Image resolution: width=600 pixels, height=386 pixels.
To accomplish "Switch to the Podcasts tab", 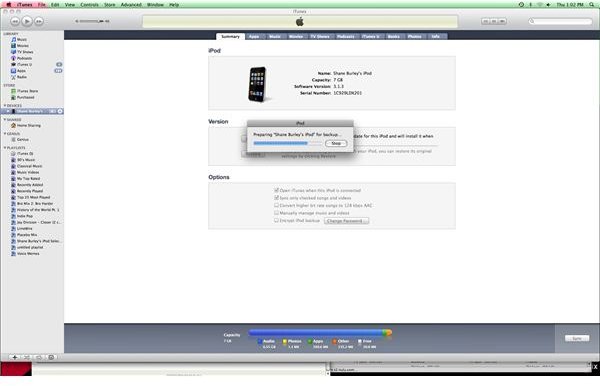I will pos(346,37).
